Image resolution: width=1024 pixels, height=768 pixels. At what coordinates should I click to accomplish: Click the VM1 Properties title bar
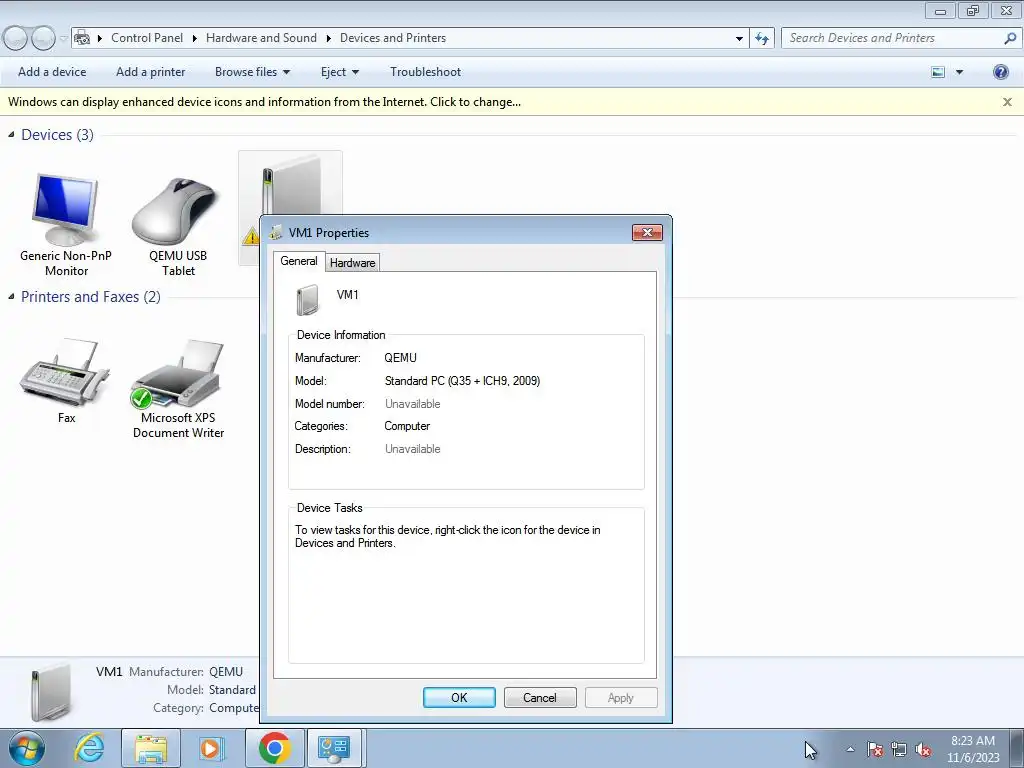(451, 232)
